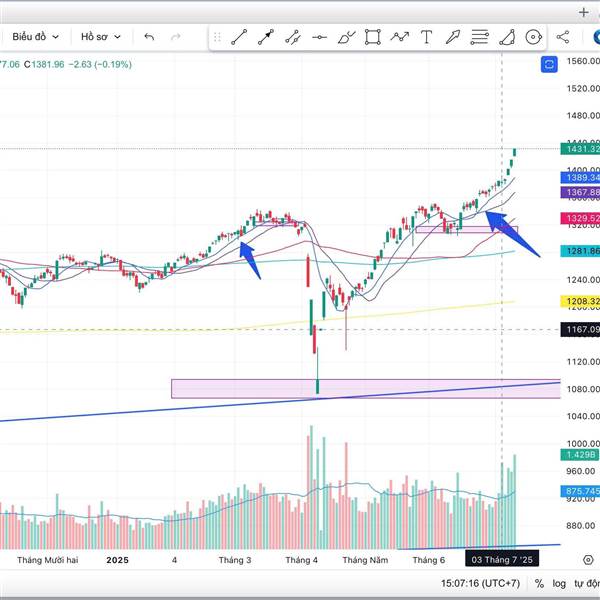Image resolution: width=600 pixels, height=600 pixels.
Task: Toggle log scale mode
Action: [559, 584]
